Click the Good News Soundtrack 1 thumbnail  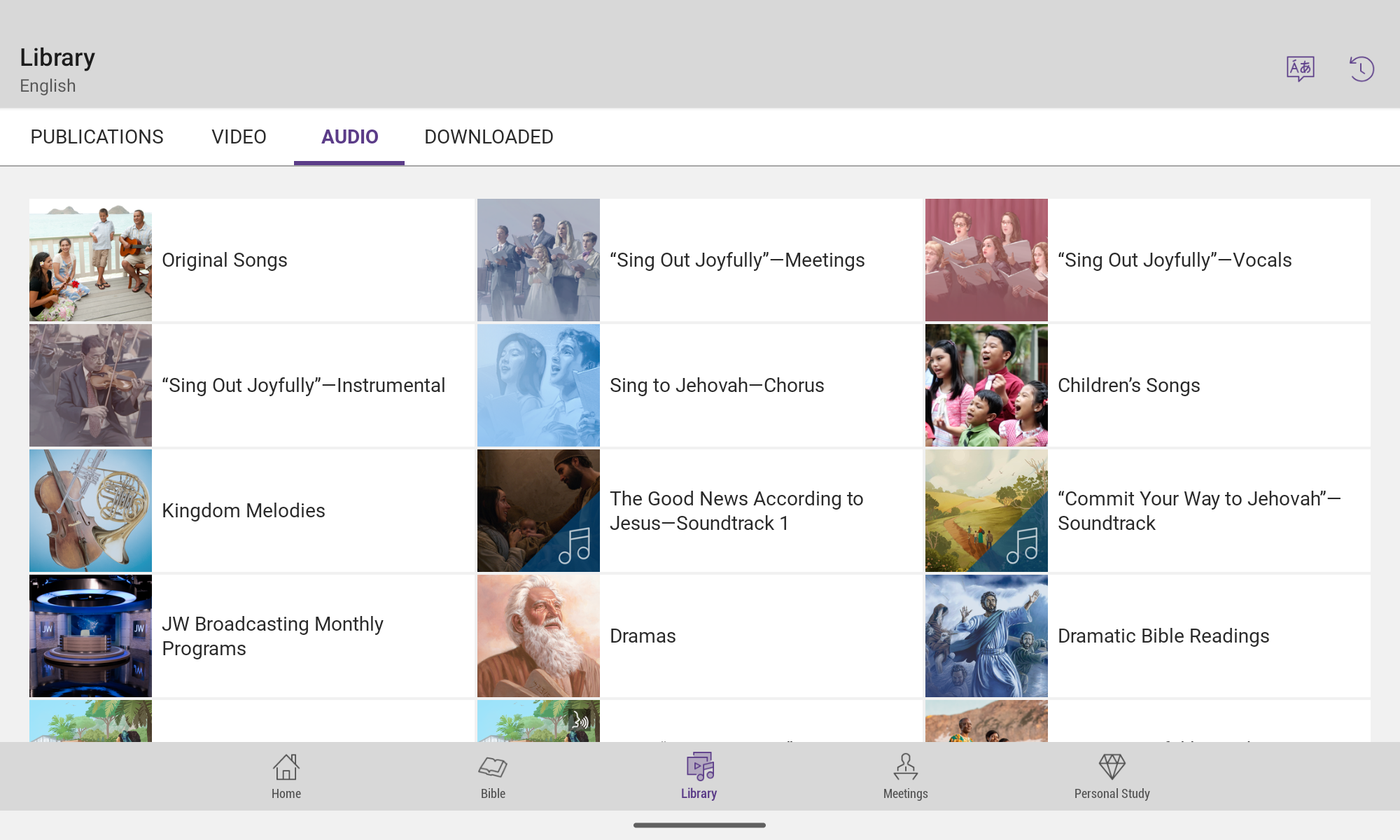(x=538, y=510)
